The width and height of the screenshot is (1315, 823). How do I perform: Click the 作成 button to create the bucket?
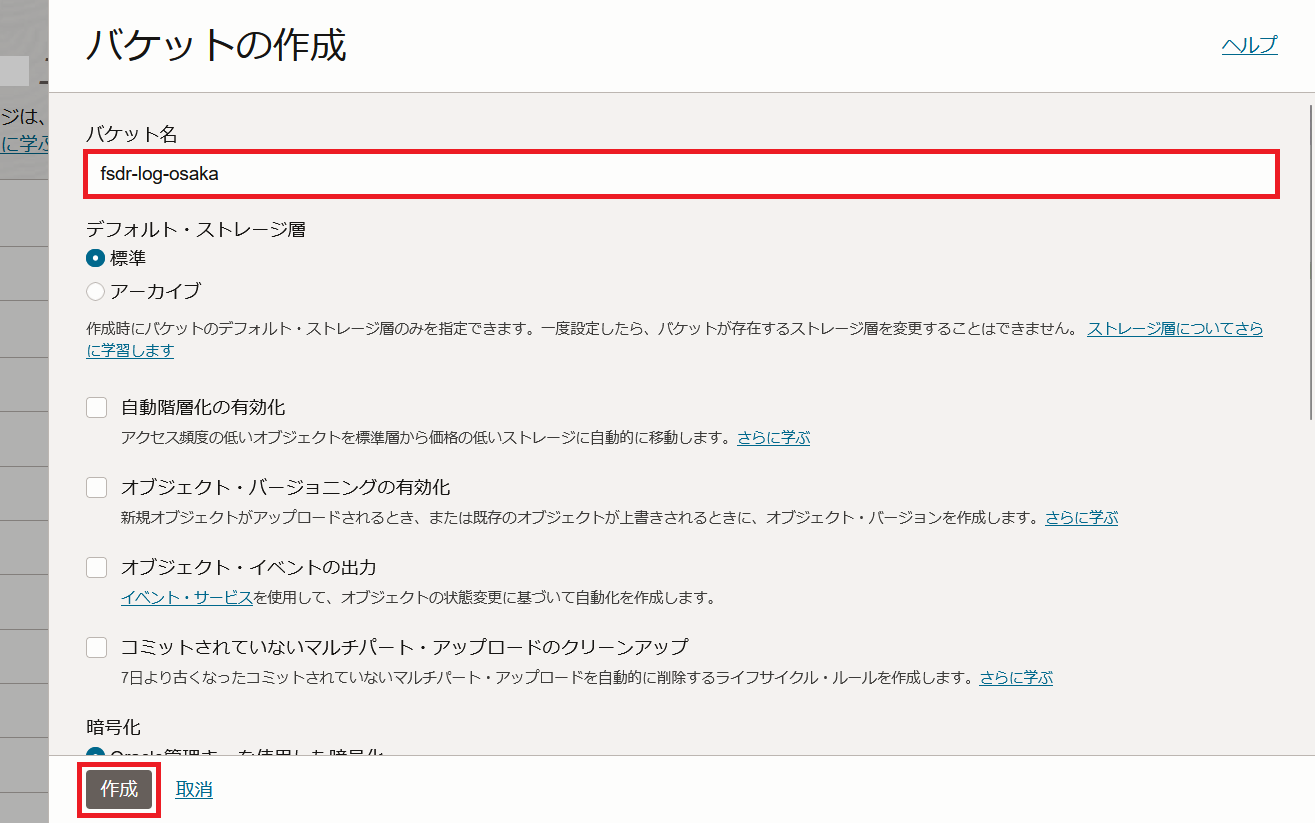click(x=117, y=789)
